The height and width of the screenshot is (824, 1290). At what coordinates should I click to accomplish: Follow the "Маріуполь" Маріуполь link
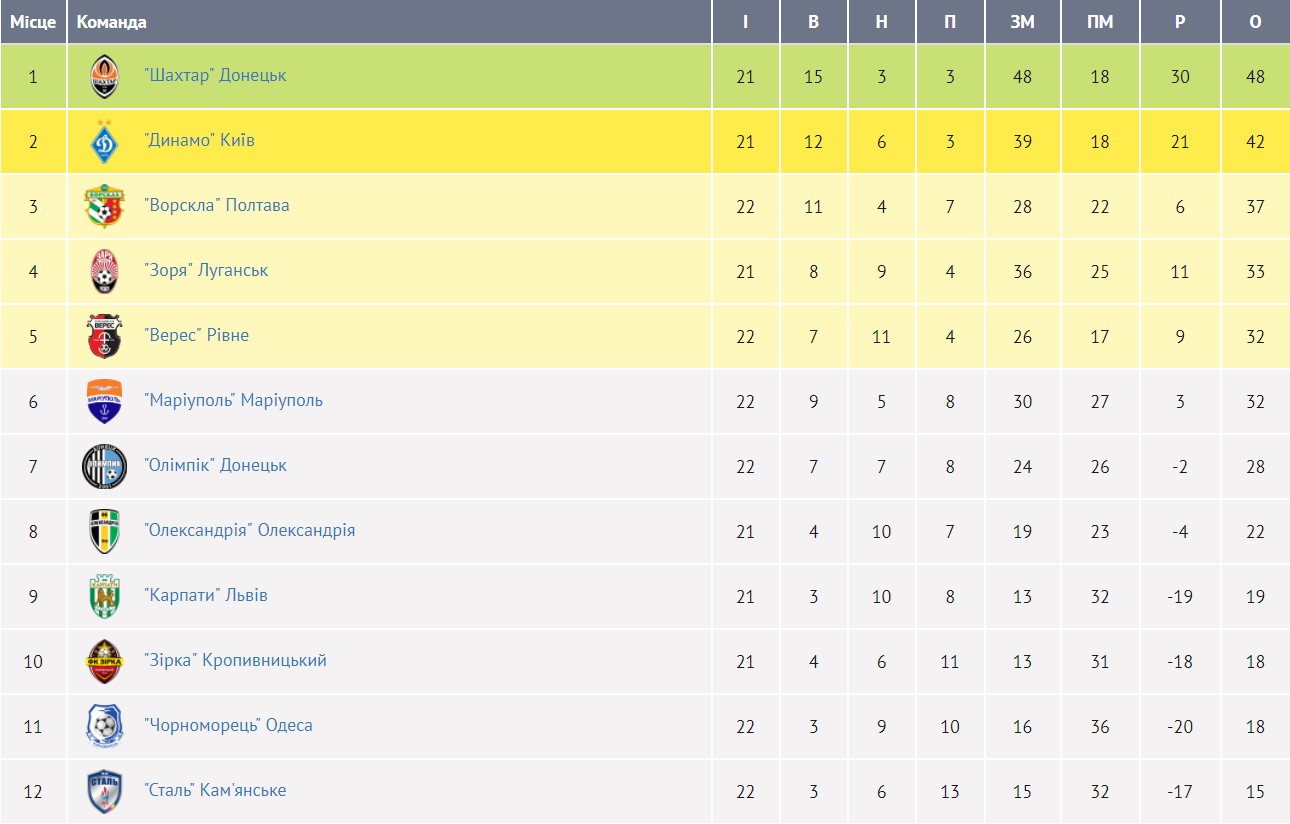(x=233, y=400)
